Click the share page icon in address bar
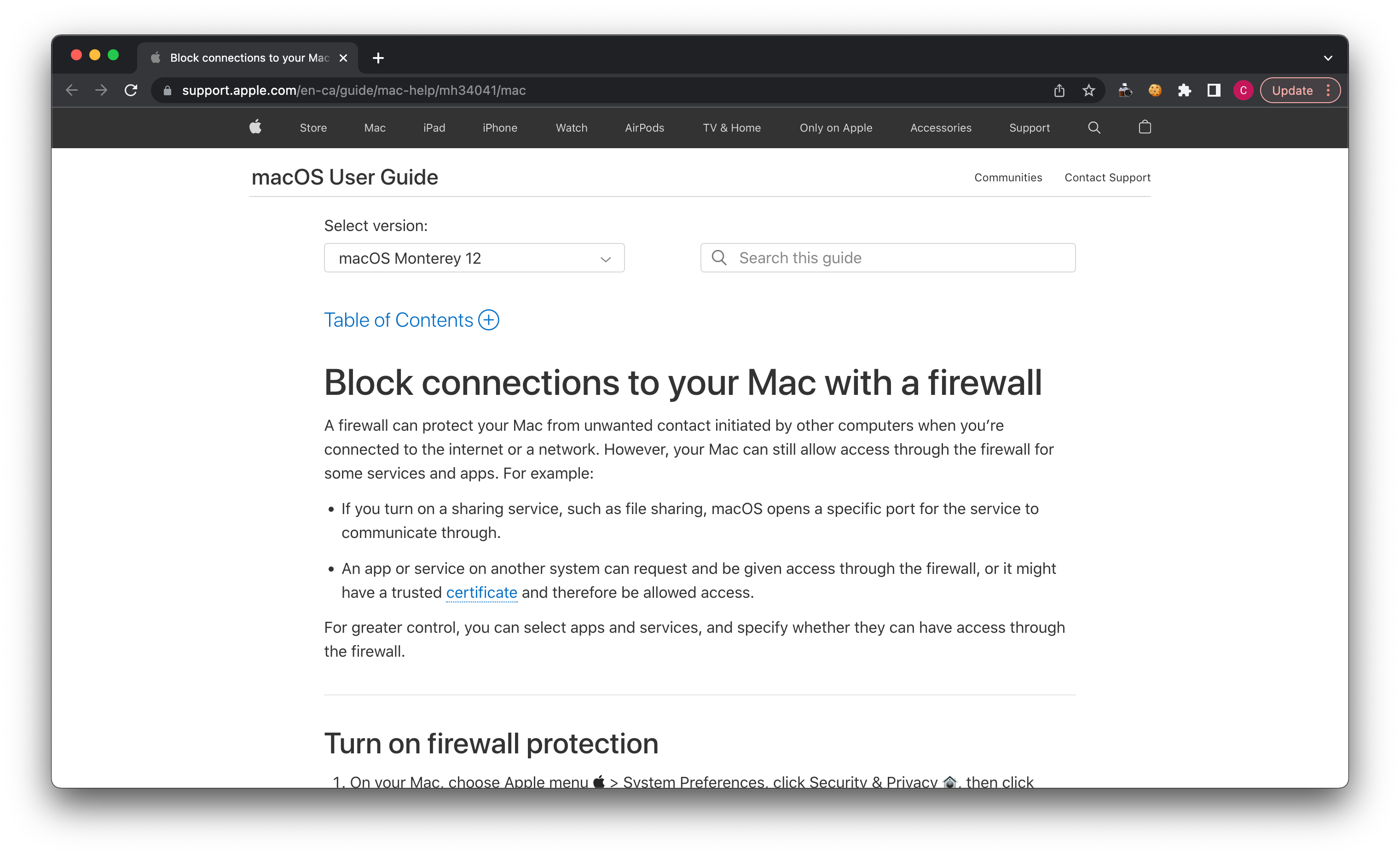Viewport: 1400px width, 856px height. 1059,90
